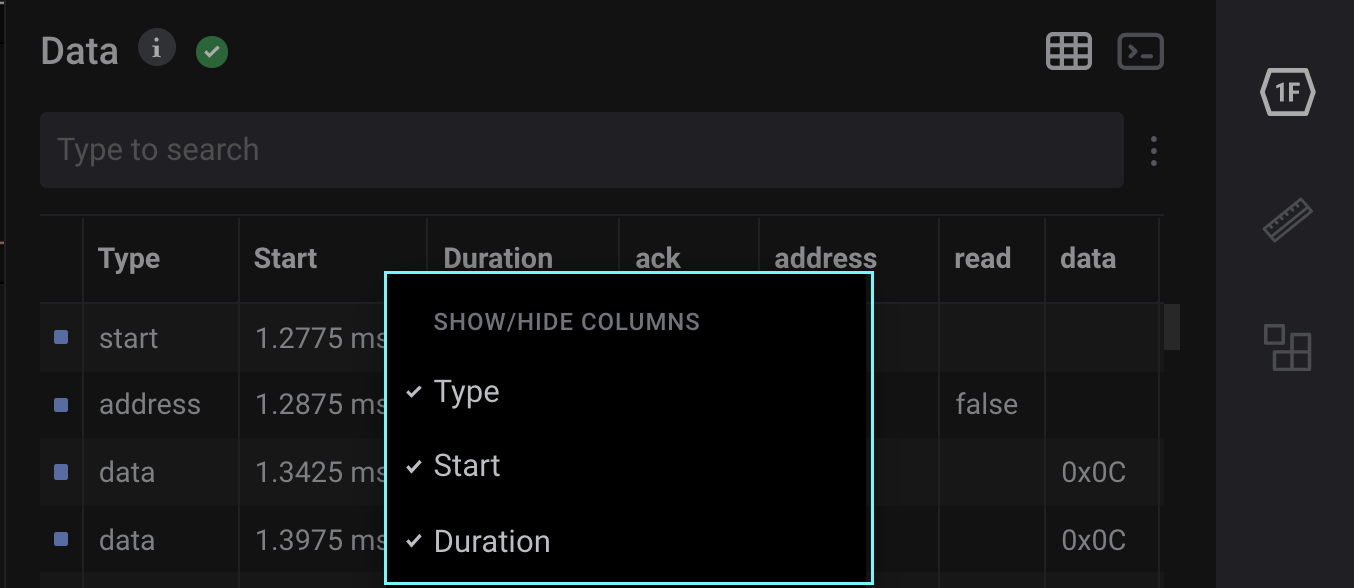1354x588 pixels.
Task: Select Type in the Show/Hide Columns menu
Action: click(x=466, y=391)
